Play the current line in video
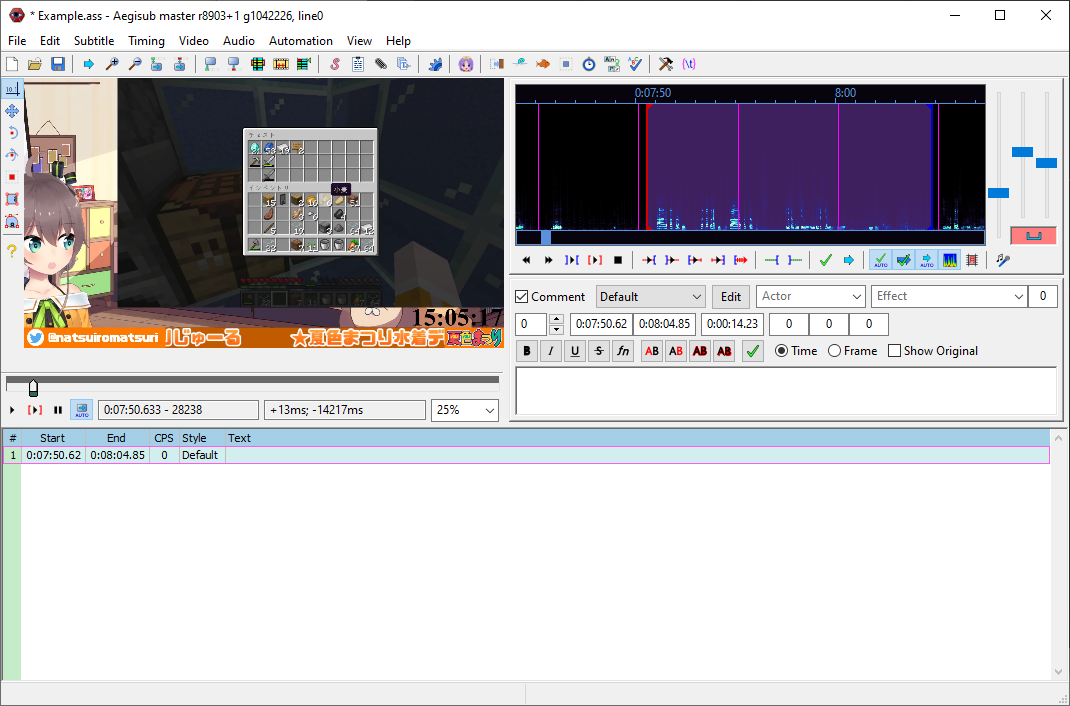The image size is (1070, 706). pos(35,410)
